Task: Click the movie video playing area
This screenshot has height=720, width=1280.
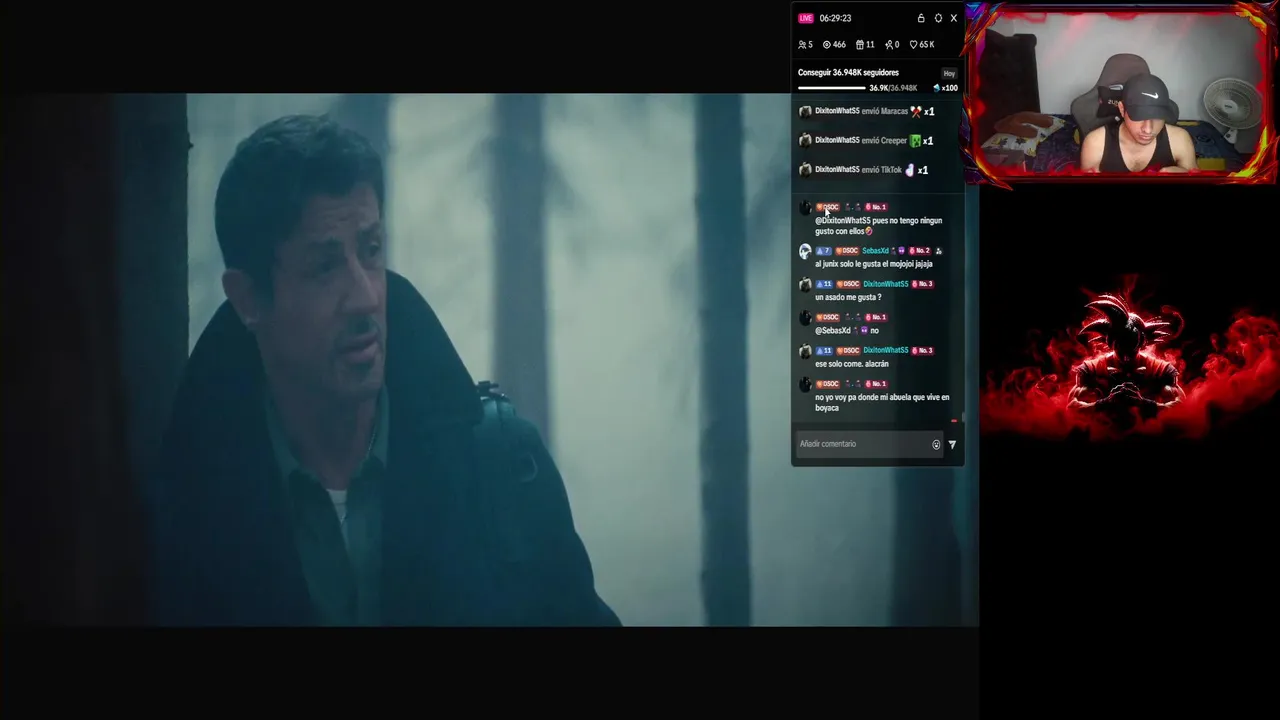Action: pos(490,360)
